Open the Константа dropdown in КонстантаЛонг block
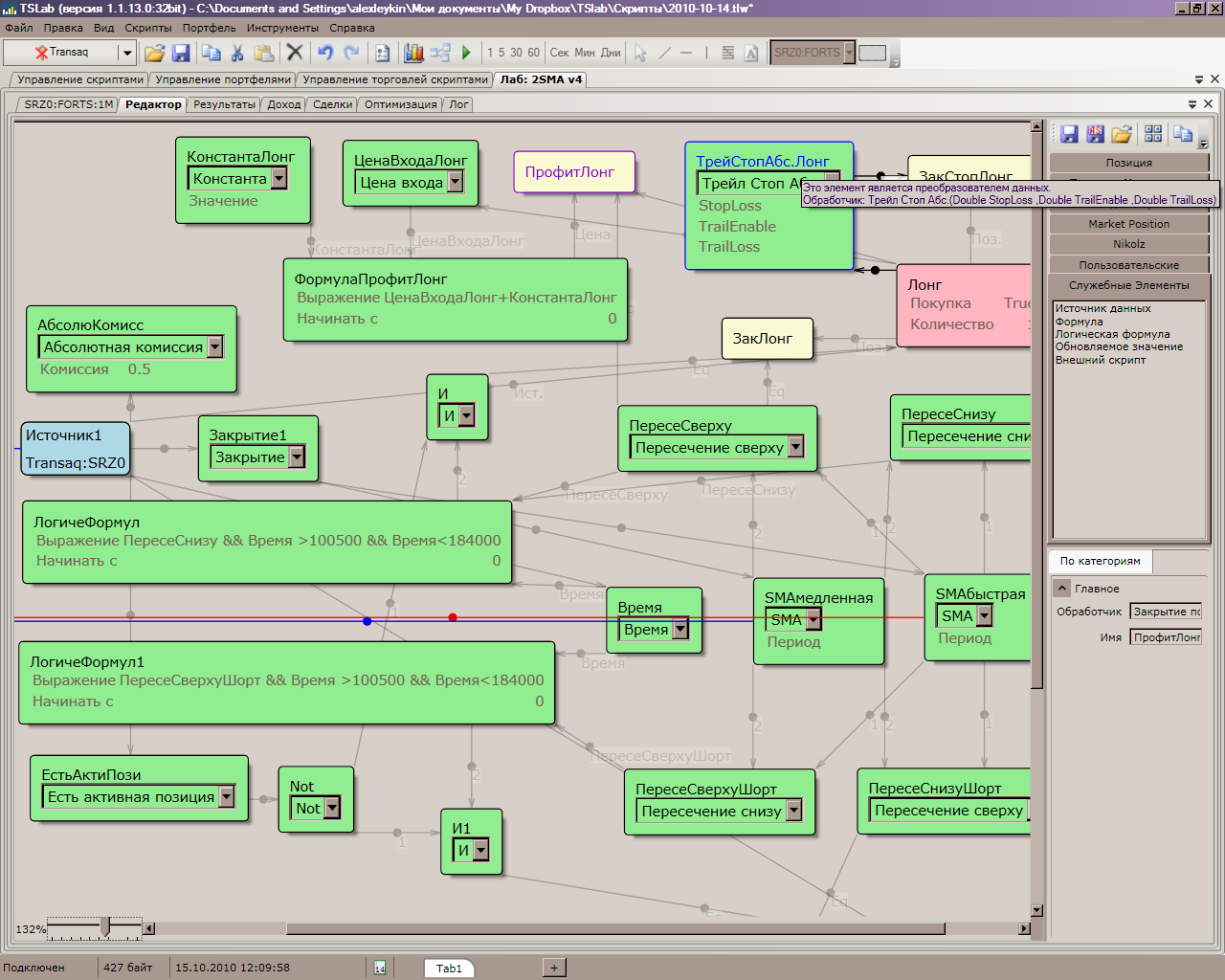Screen dimensions: 1225x980 pos(279,178)
